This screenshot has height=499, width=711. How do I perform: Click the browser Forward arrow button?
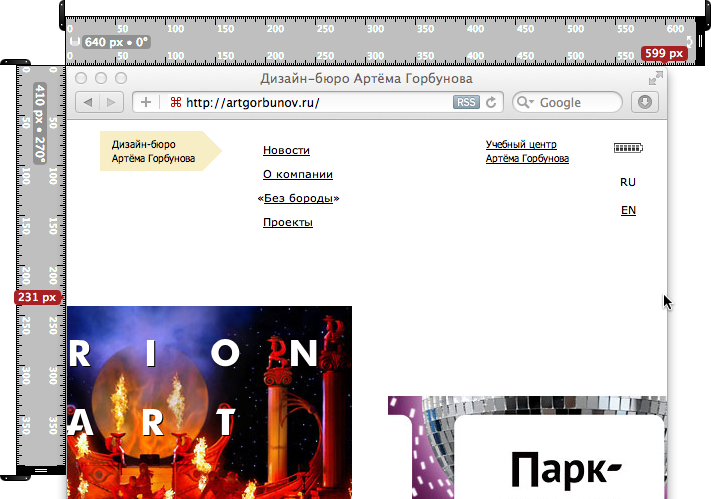pos(112,102)
